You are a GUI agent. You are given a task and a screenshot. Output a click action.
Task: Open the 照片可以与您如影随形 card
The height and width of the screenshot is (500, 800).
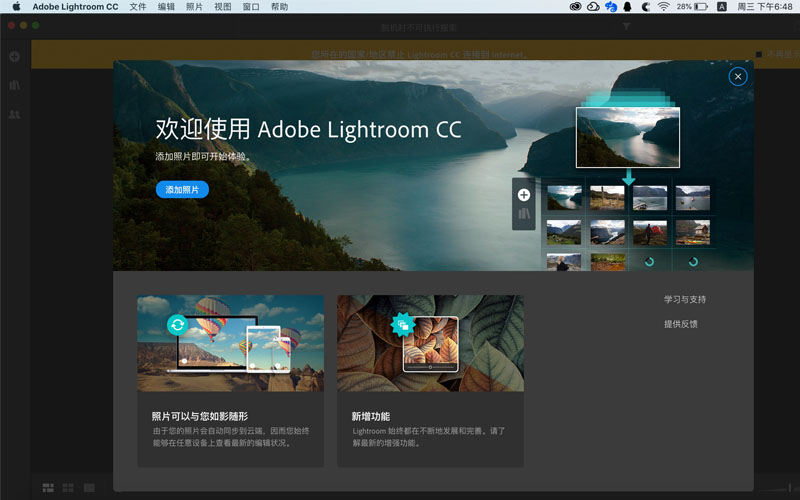[231, 381]
